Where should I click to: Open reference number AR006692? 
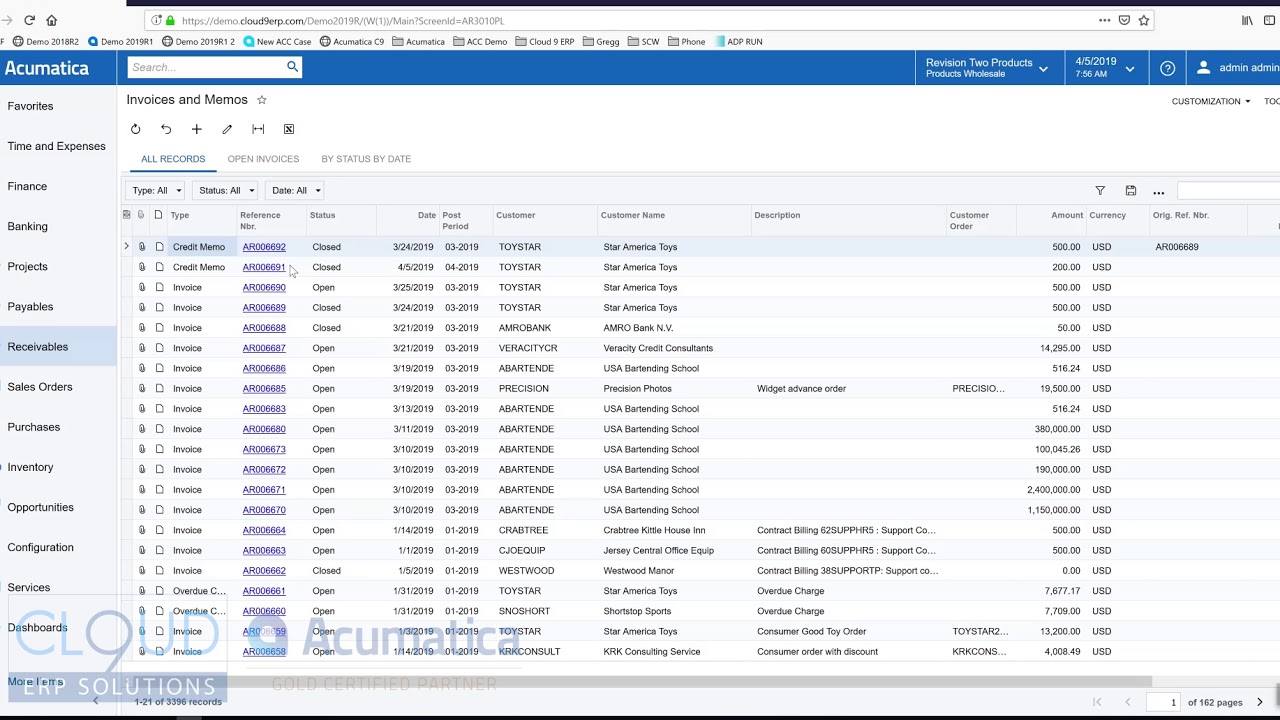point(264,247)
